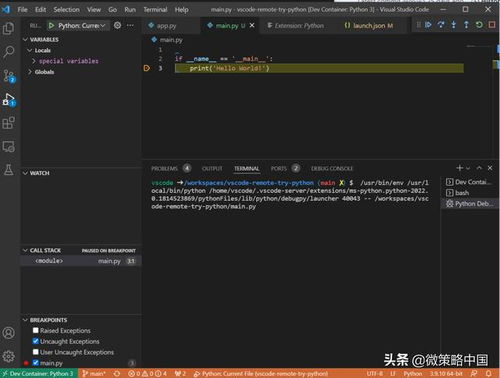Select the Dev Container terminal entry
The width and height of the screenshot is (500, 378).
[x=469, y=182]
